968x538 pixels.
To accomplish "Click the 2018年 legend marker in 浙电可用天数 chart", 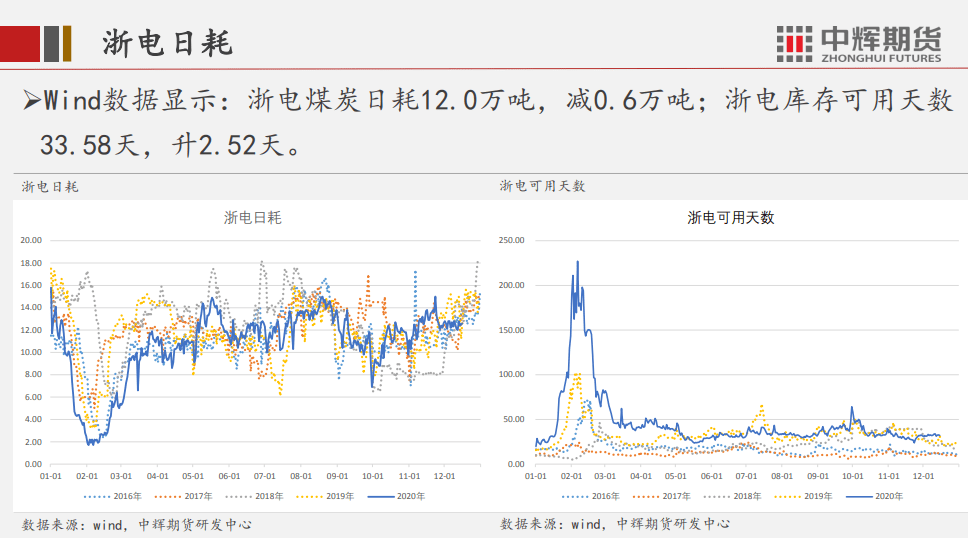I will 718,495.
